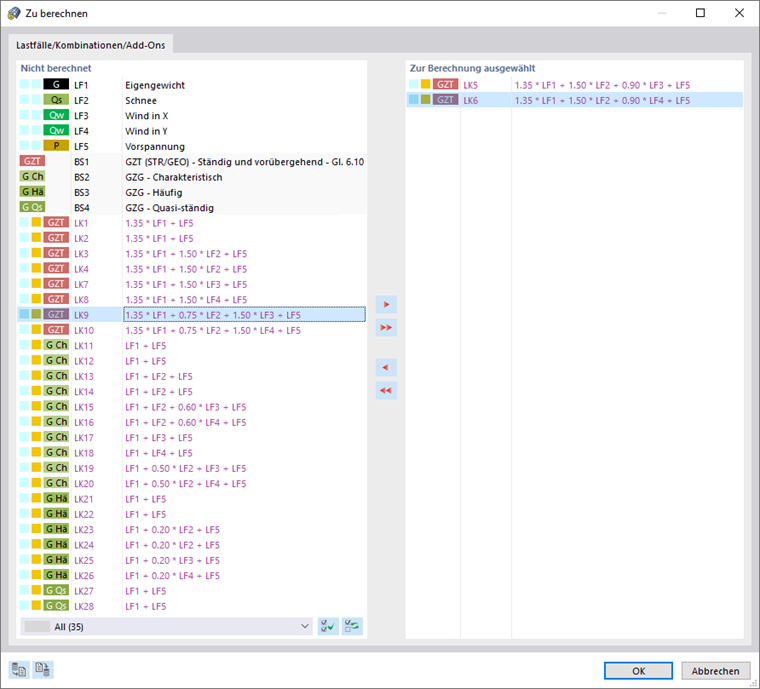Select BS2 GZG - Charakteristisch row

(192, 177)
